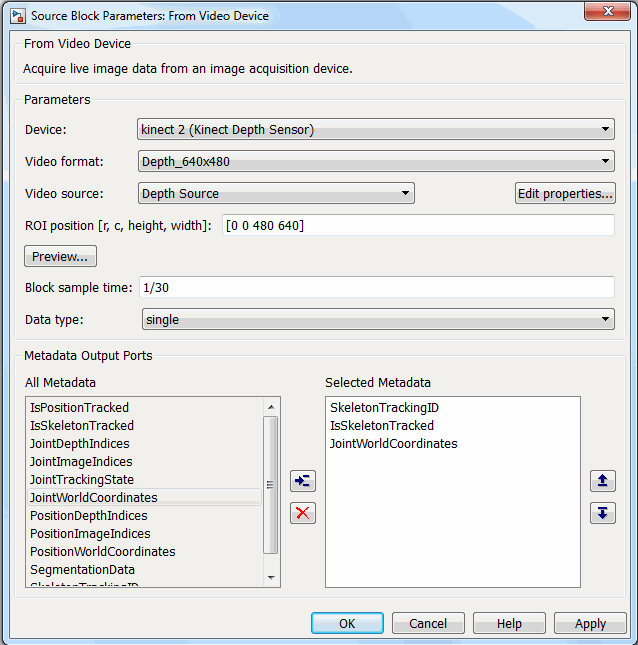Click the Apply button

click(x=590, y=623)
